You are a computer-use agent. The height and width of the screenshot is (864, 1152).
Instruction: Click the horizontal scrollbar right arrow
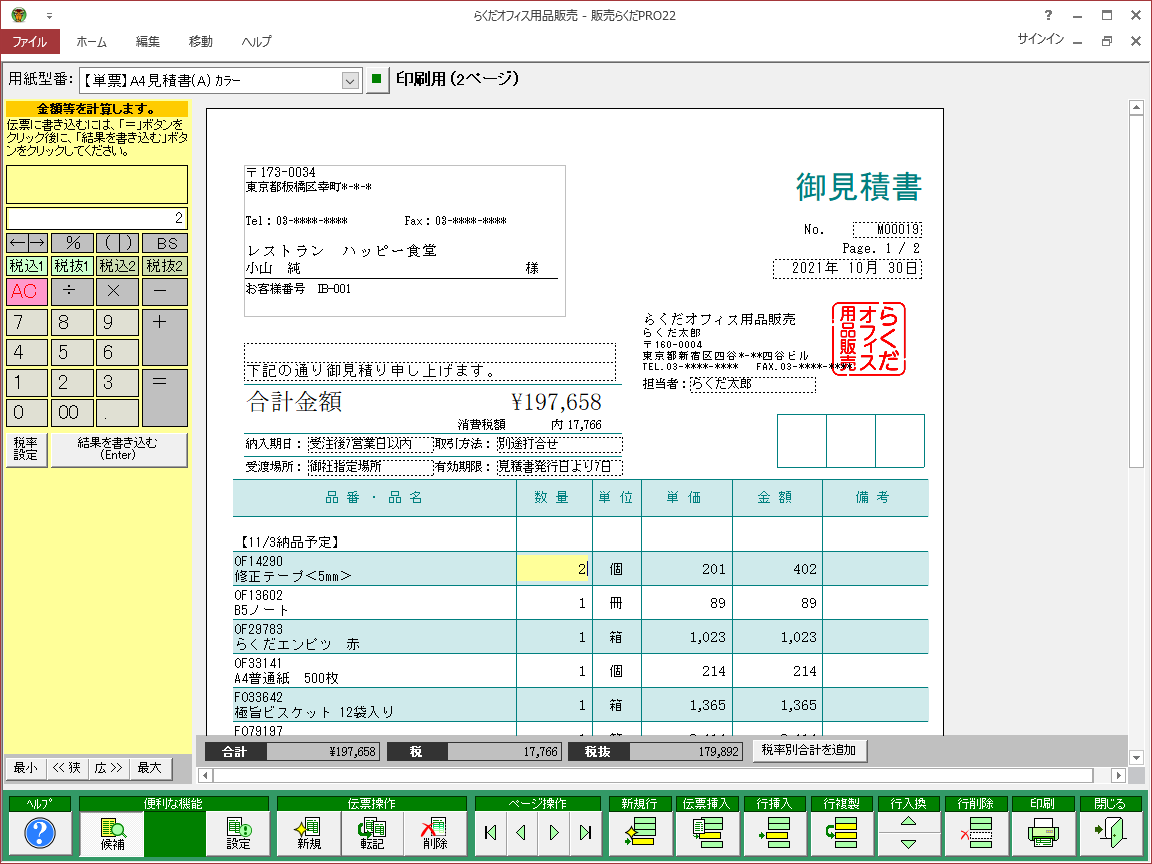1118,775
